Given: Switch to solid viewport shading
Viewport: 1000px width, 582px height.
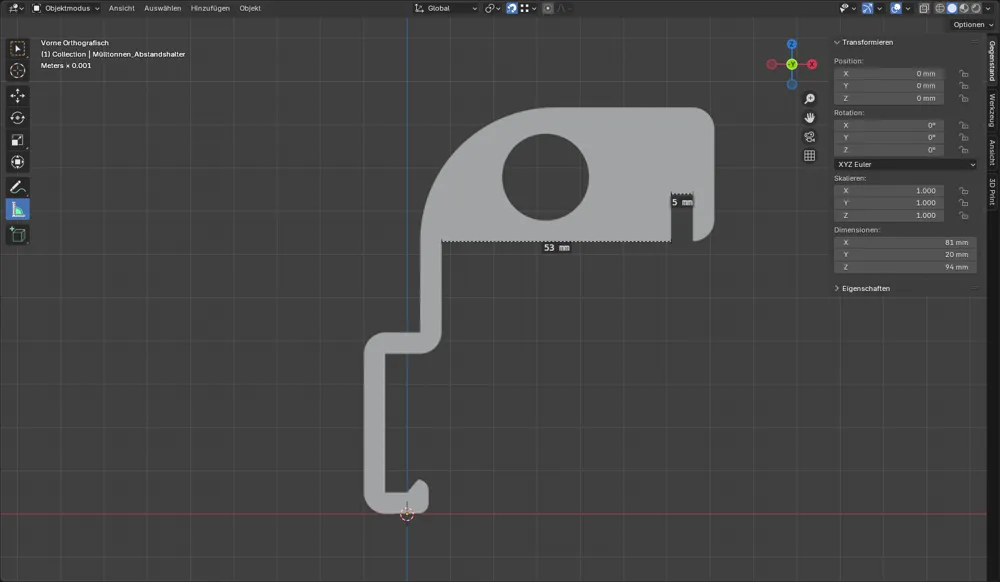Looking at the screenshot, I should (952, 8).
